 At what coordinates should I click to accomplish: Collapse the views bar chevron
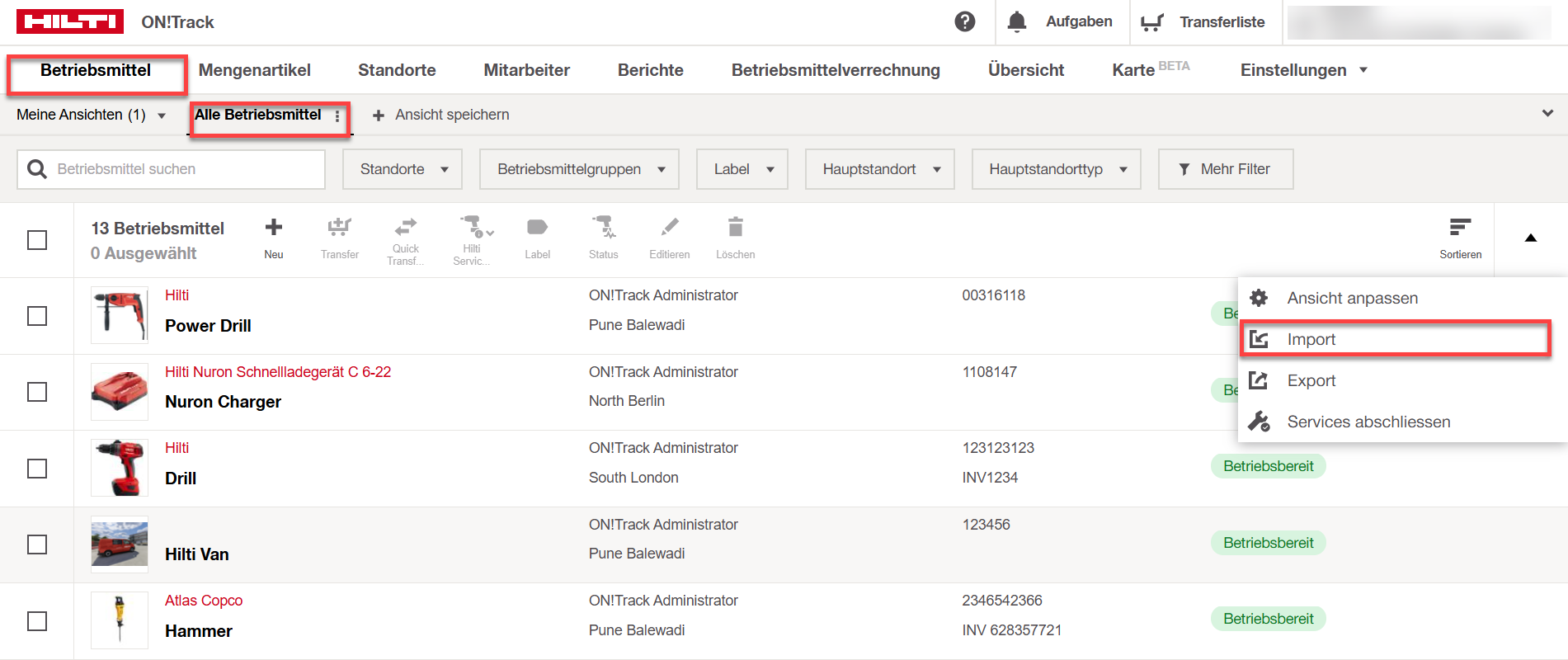click(1547, 113)
